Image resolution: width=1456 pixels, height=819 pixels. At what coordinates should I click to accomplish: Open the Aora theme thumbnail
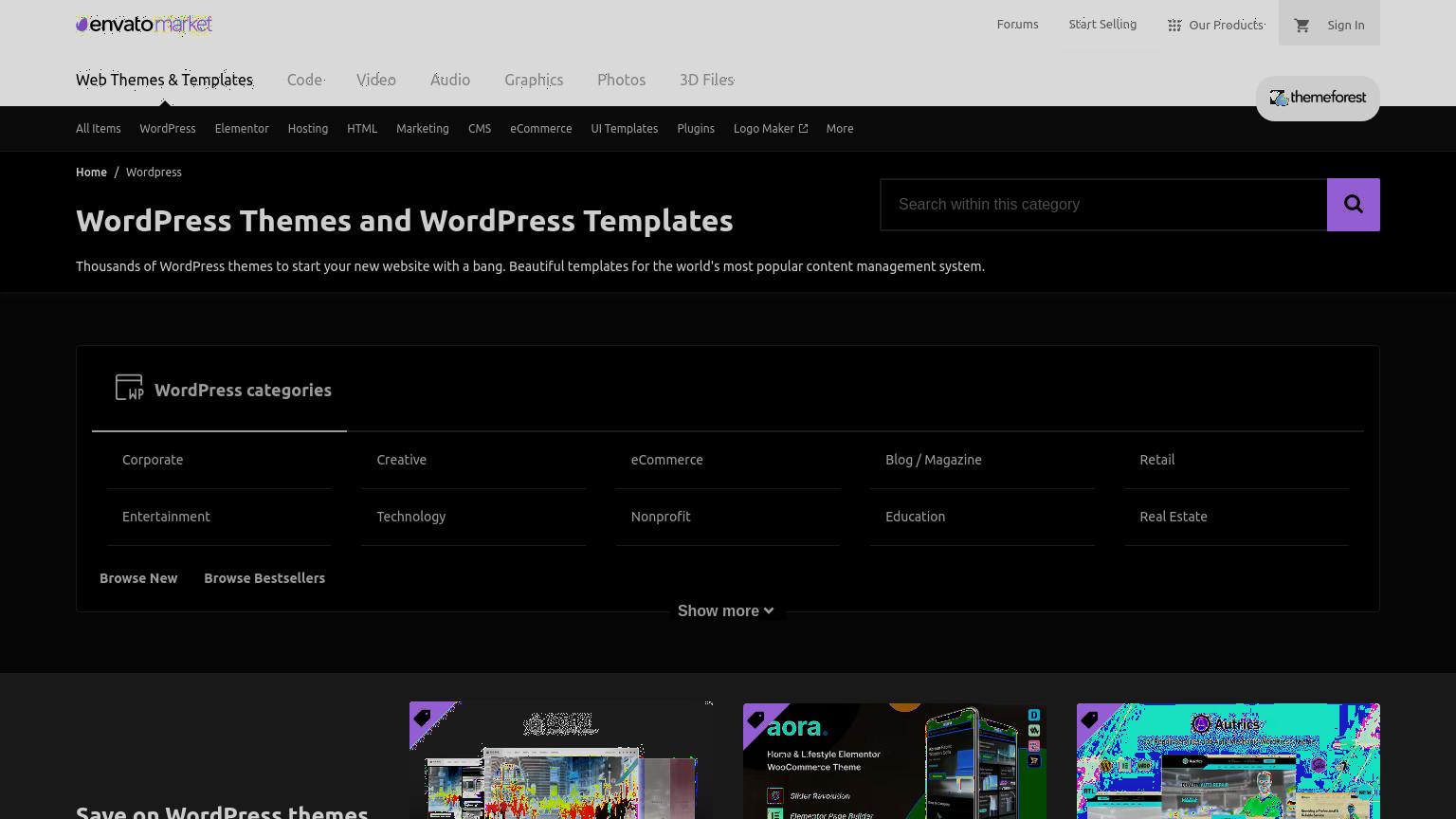[895, 760]
